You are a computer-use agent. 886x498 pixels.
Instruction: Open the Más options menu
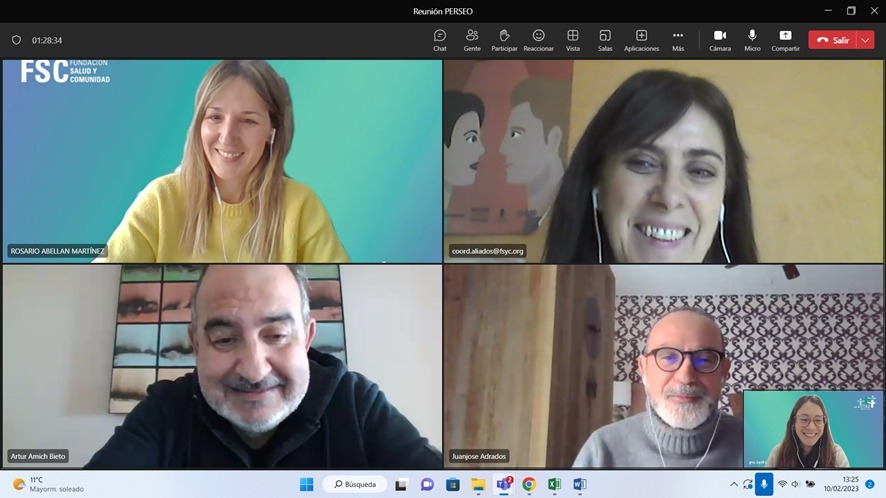(678, 40)
